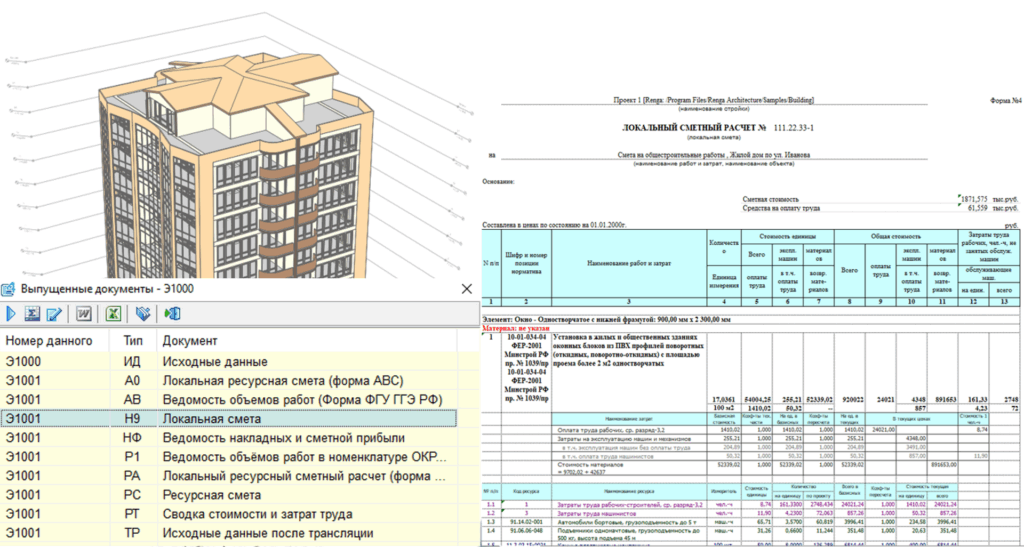Export to Excel toolbar icon
This screenshot has width=1024, height=547.
point(114,314)
